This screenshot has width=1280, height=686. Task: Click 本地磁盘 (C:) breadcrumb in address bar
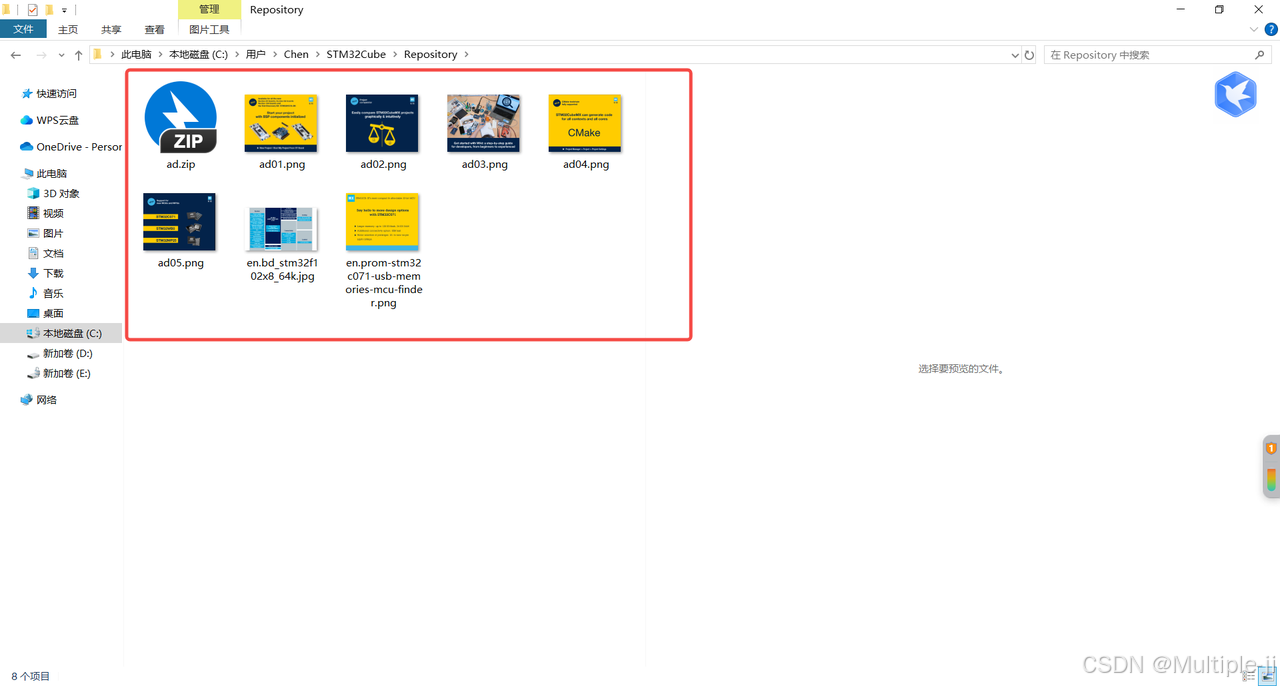click(x=198, y=55)
